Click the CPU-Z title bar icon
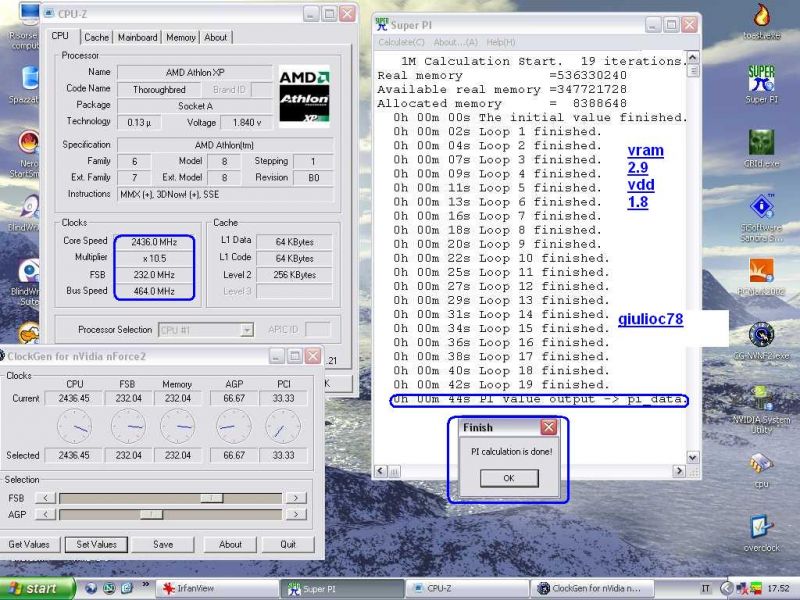The image size is (800, 600). [49, 14]
